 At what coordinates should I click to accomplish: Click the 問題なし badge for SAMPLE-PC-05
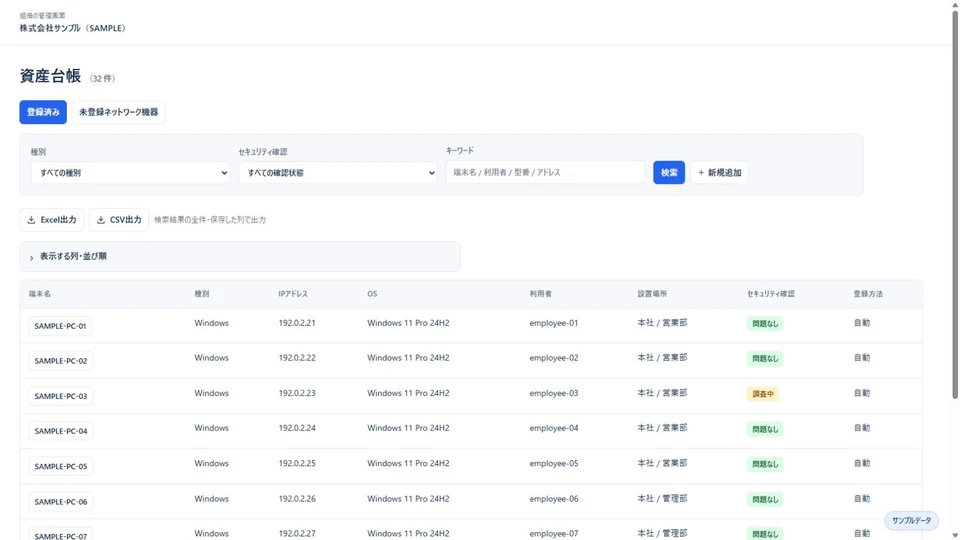(765, 465)
